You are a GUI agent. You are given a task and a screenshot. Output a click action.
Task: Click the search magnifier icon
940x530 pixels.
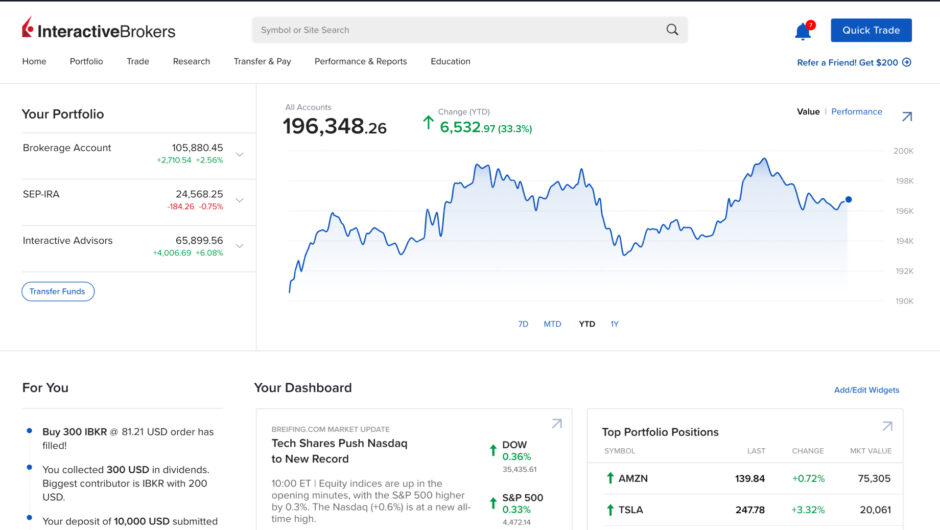(672, 29)
